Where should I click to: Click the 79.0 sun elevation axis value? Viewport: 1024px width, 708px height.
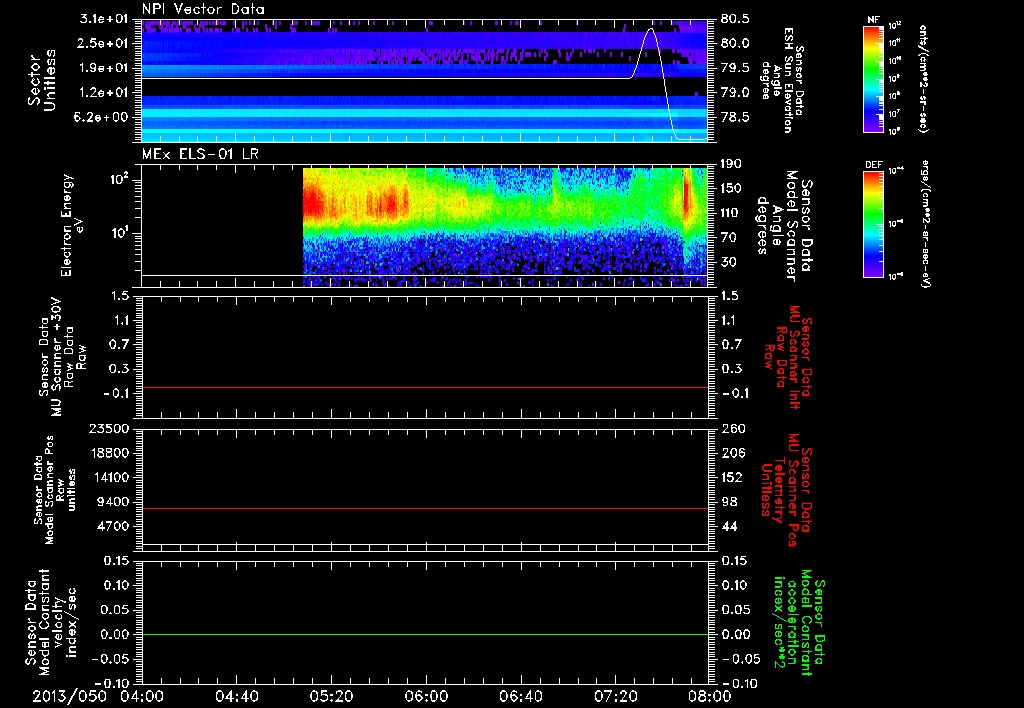735,93
